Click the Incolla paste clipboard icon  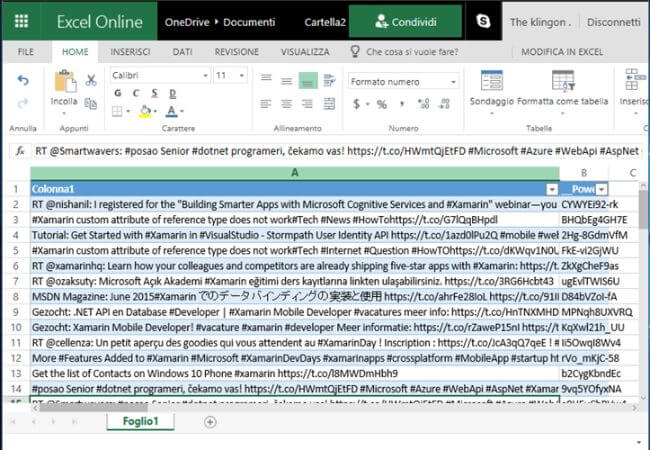(x=65, y=81)
